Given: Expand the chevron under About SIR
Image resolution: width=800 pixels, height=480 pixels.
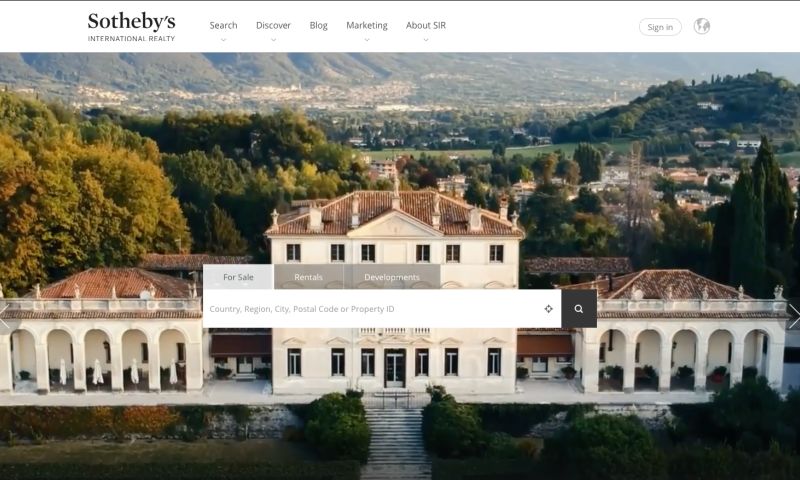Looking at the screenshot, I should 425,41.
